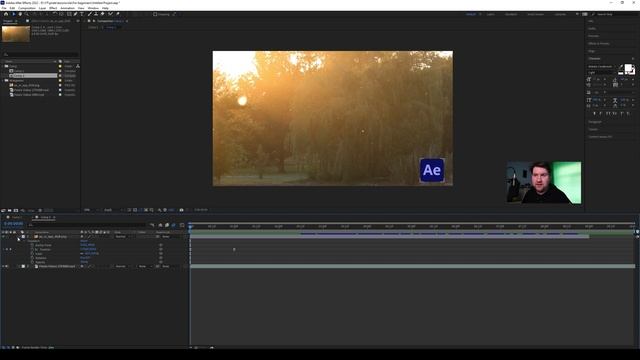Click new folder icon in Project panel

[x=9, y=210]
